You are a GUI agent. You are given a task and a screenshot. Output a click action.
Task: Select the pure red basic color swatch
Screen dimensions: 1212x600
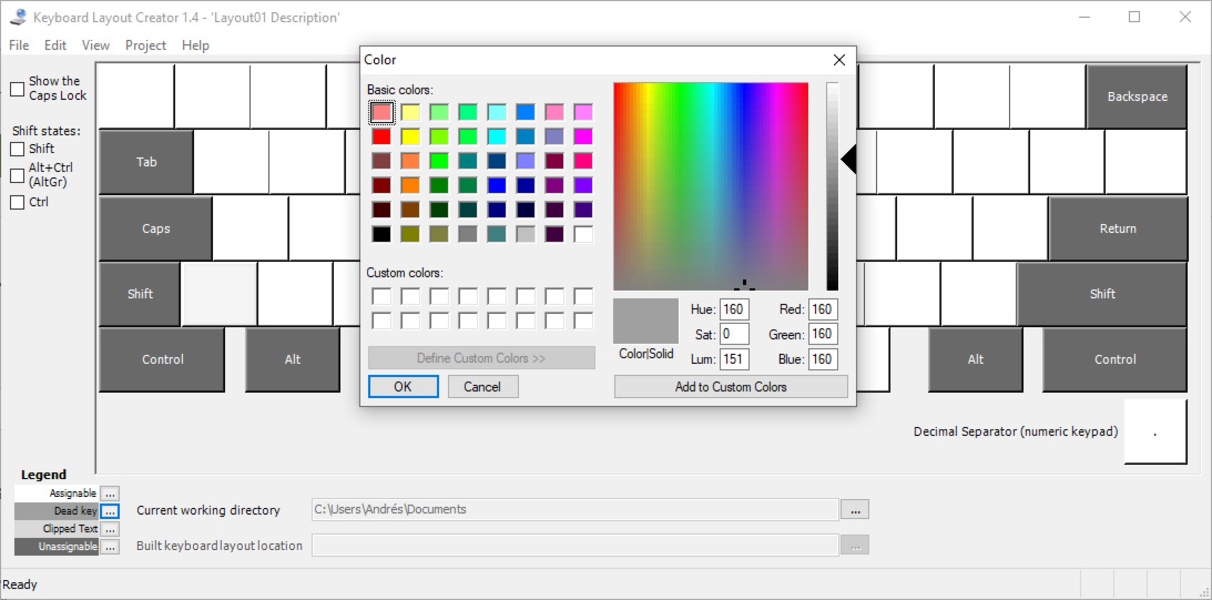pos(381,136)
